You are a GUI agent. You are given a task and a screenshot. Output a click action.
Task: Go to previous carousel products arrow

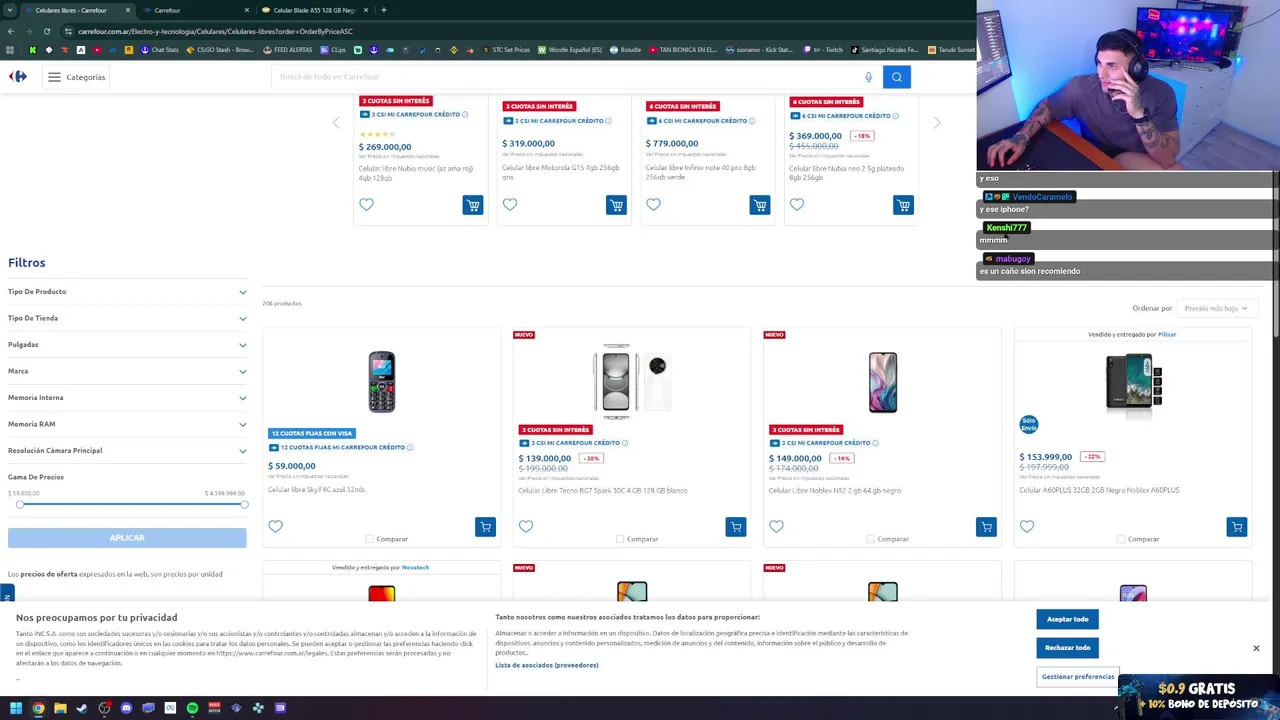pyautogui.click(x=336, y=122)
